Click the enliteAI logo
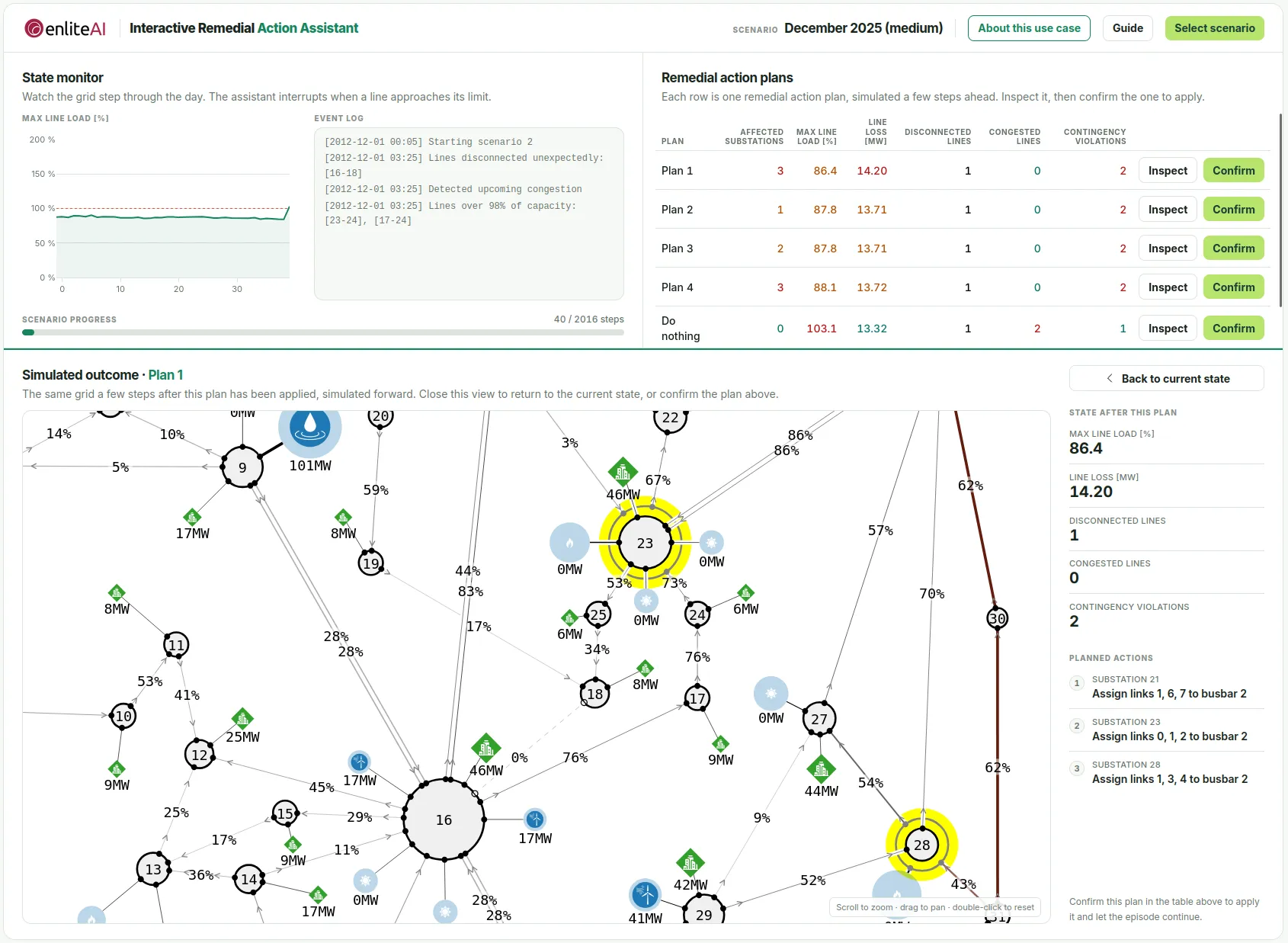The width and height of the screenshot is (1288, 943). (65, 28)
